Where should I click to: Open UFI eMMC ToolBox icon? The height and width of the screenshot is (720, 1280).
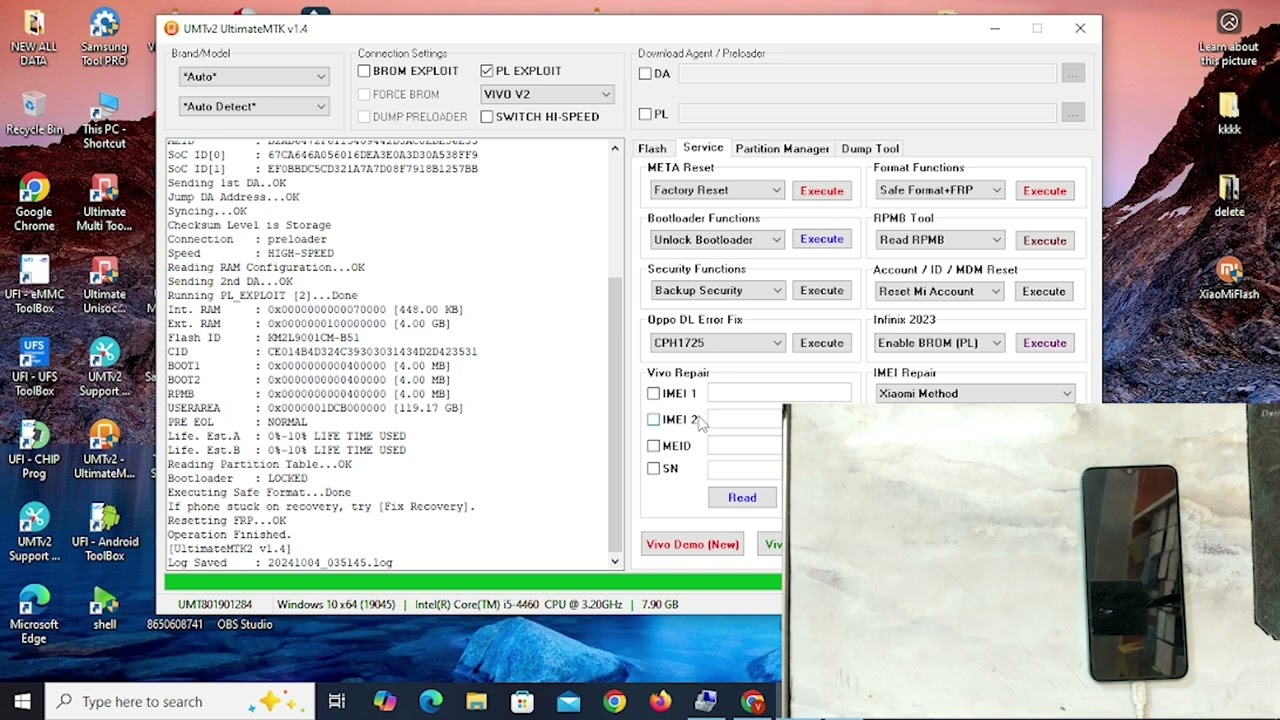34,286
